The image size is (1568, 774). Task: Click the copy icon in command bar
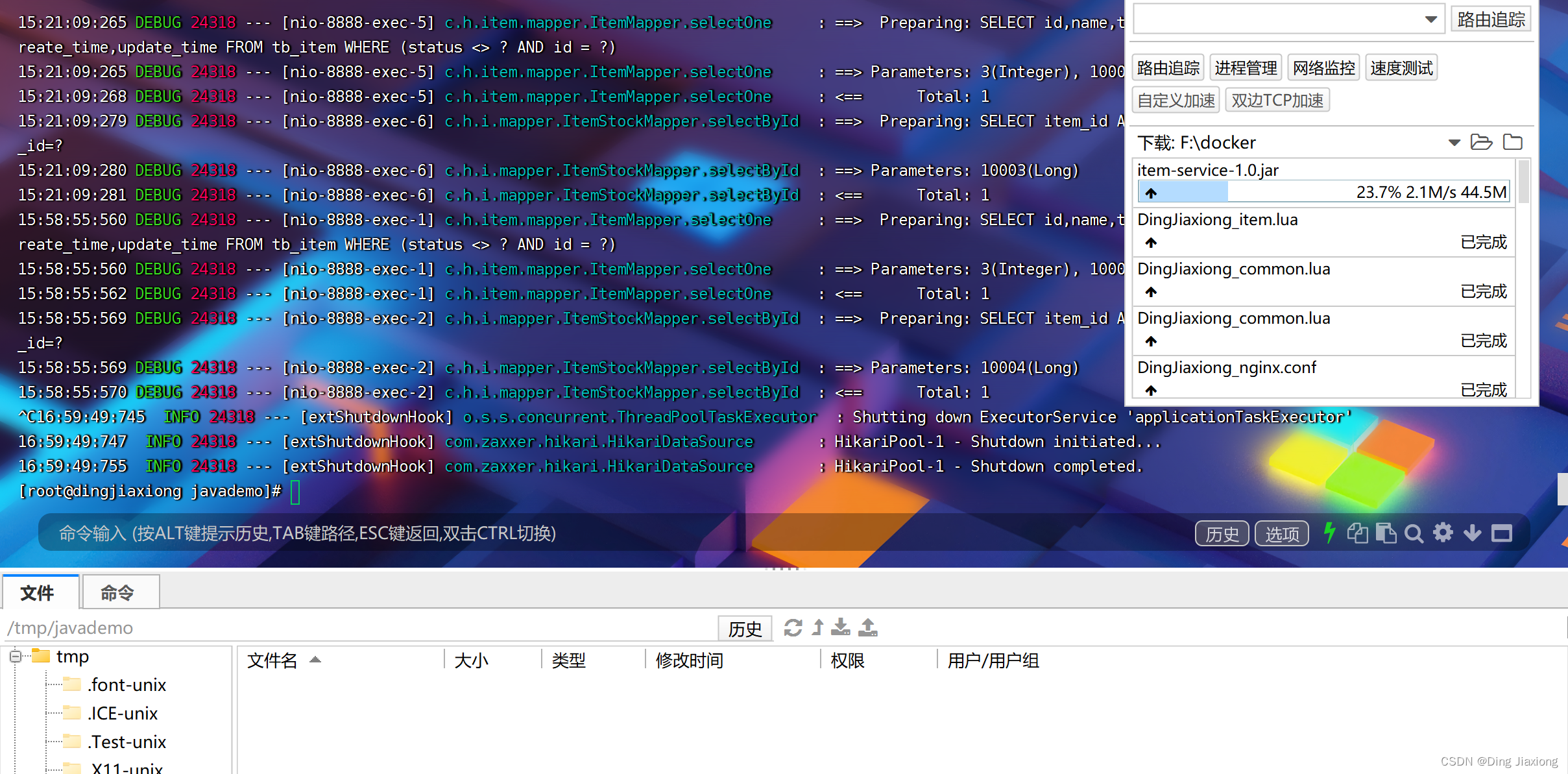(x=1357, y=533)
